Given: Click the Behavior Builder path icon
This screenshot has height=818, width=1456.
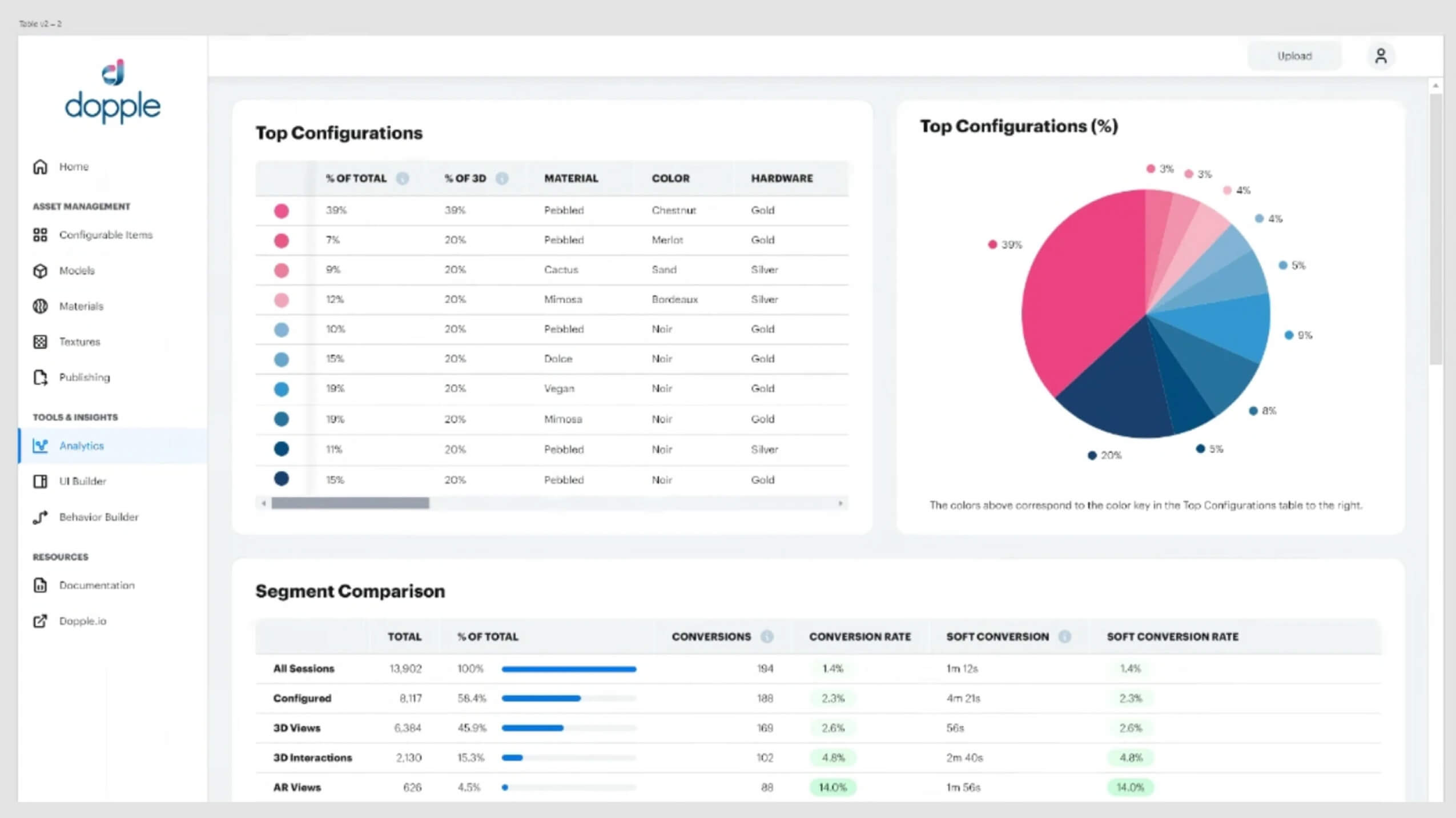Looking at the screenshot, I should [x=40, y=517].
